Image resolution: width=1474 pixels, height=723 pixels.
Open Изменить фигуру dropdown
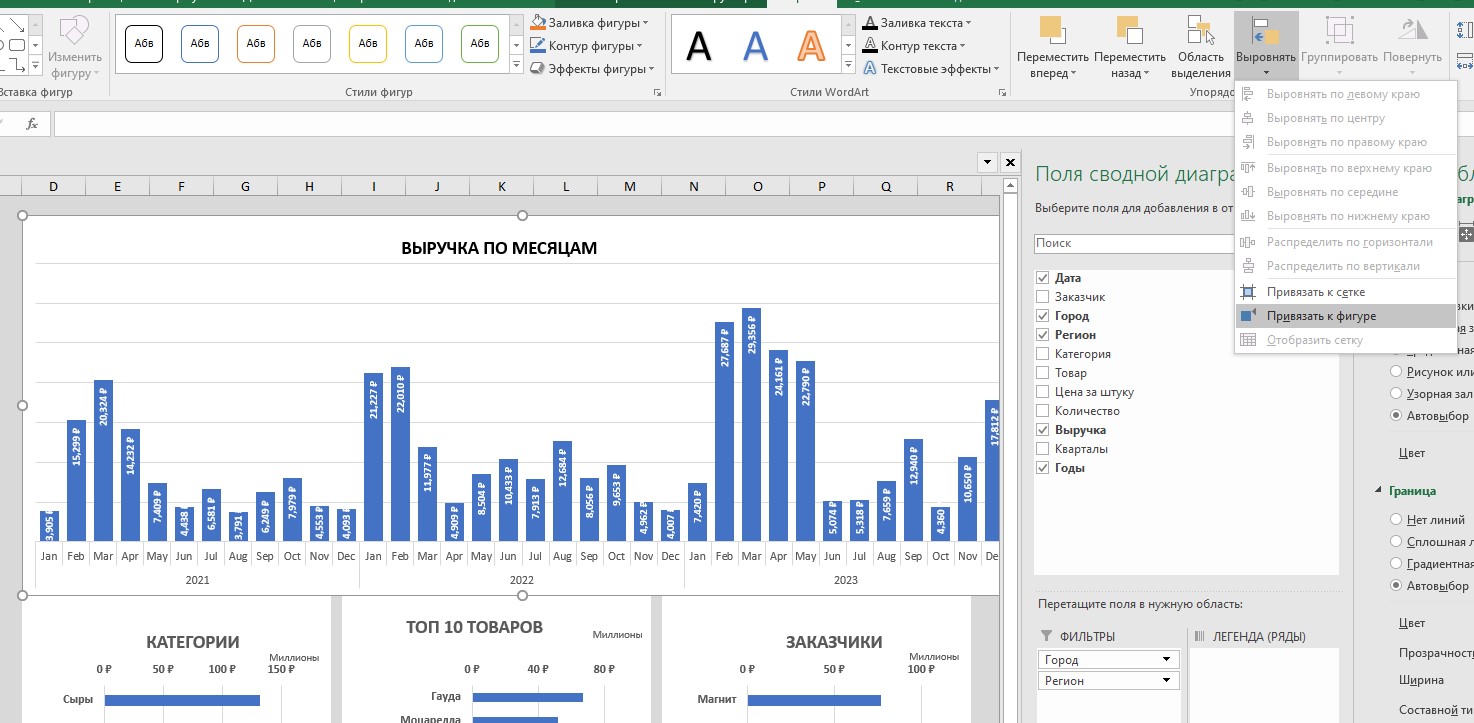[75, 46]
